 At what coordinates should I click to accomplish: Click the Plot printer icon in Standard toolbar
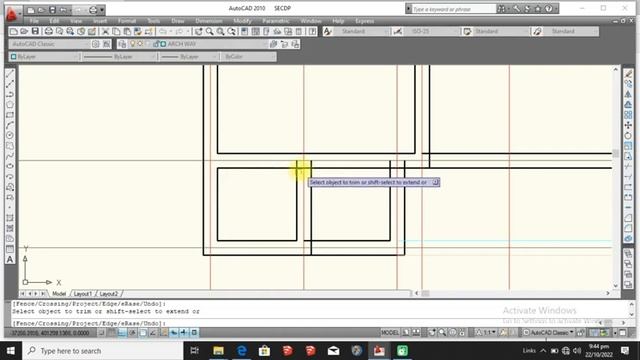pyautogui.click(x=49, y=31)
